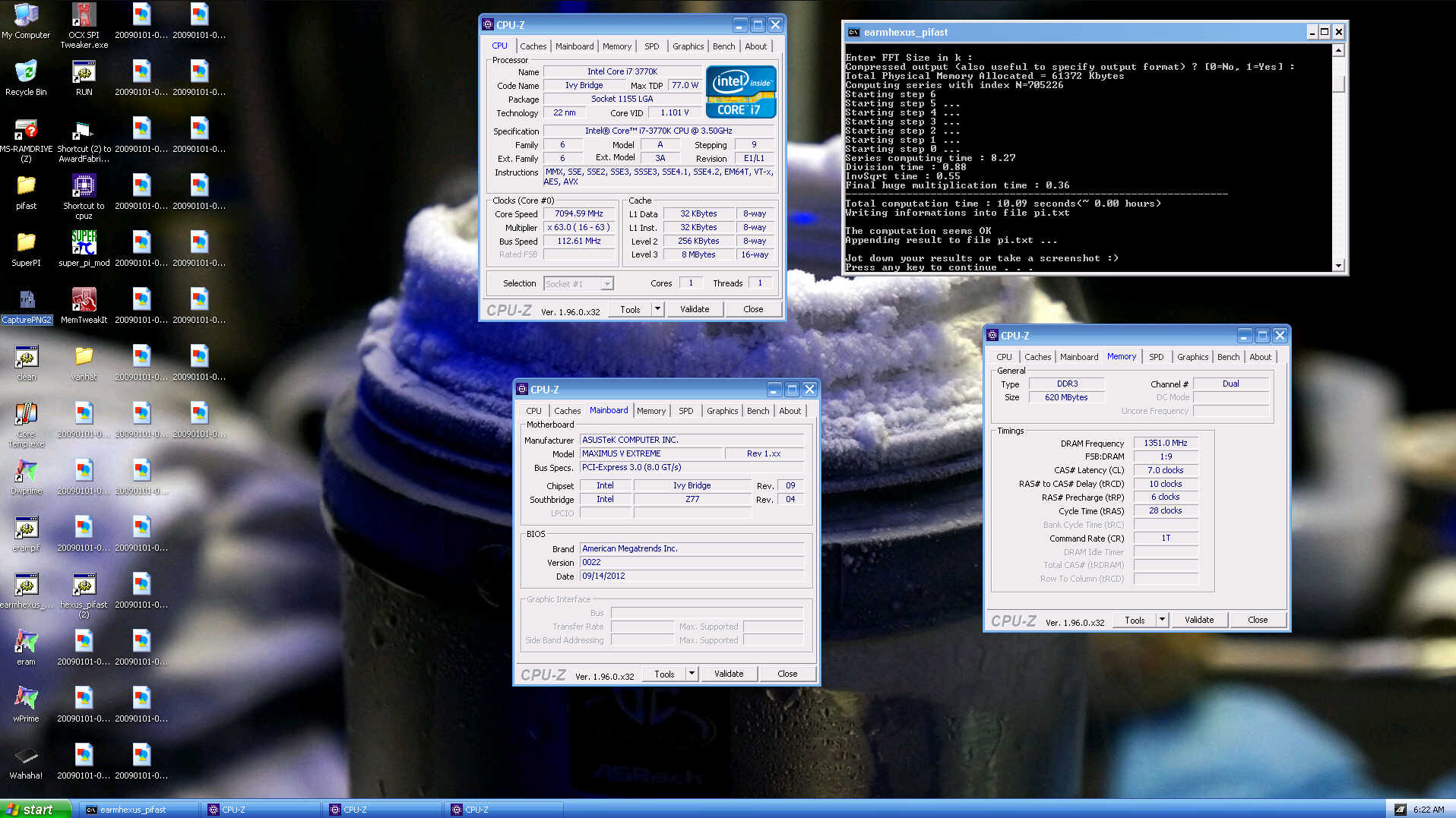Select the super_pi_mod icon
The image size is (1456, 818).
pyautogui.click(x=84, y=249)
